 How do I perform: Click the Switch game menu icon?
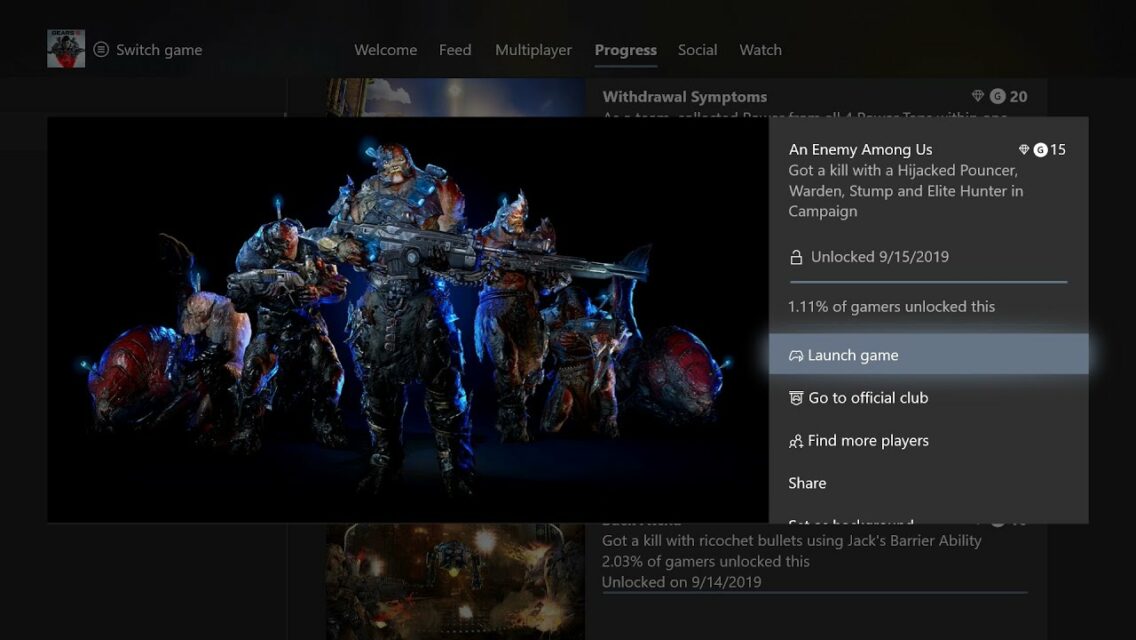point(101,49)
